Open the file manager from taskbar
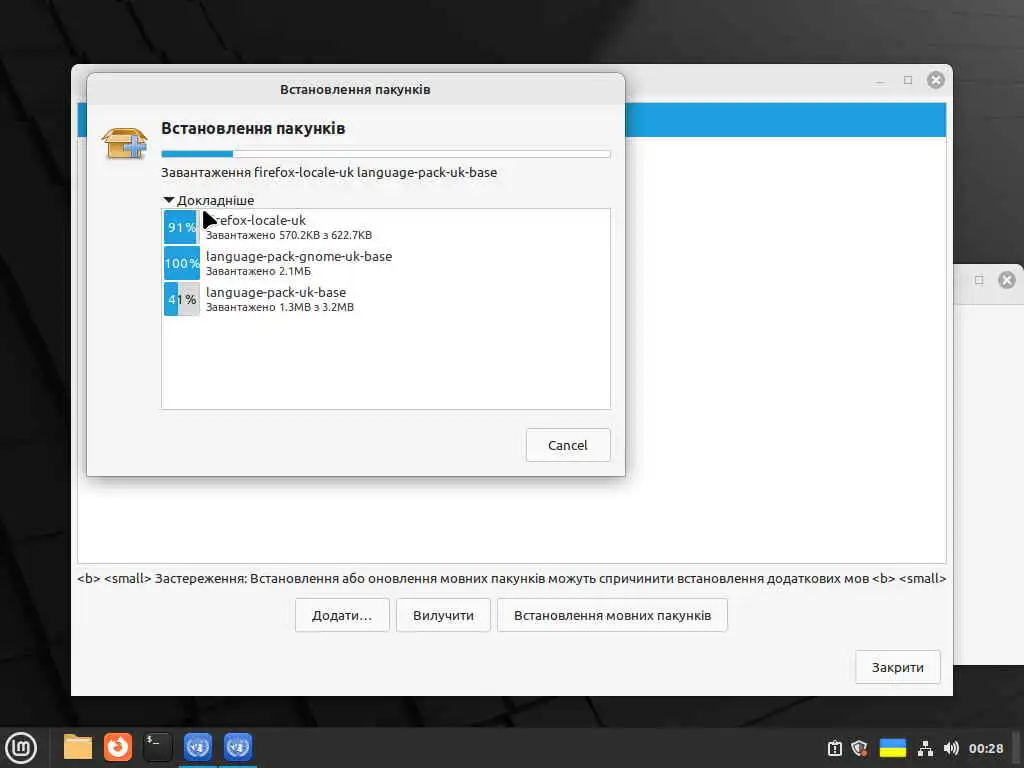The width and height of the screenshot is (1024, 768). click(78, 747)
